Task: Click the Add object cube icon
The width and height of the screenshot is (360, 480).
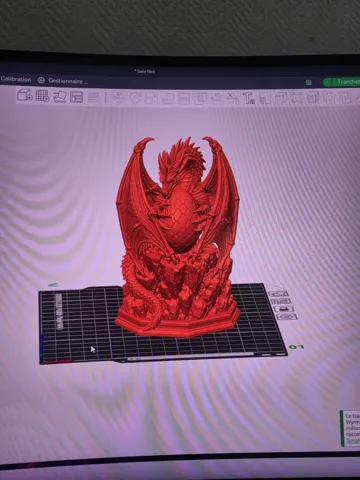Action: (25, 95)
